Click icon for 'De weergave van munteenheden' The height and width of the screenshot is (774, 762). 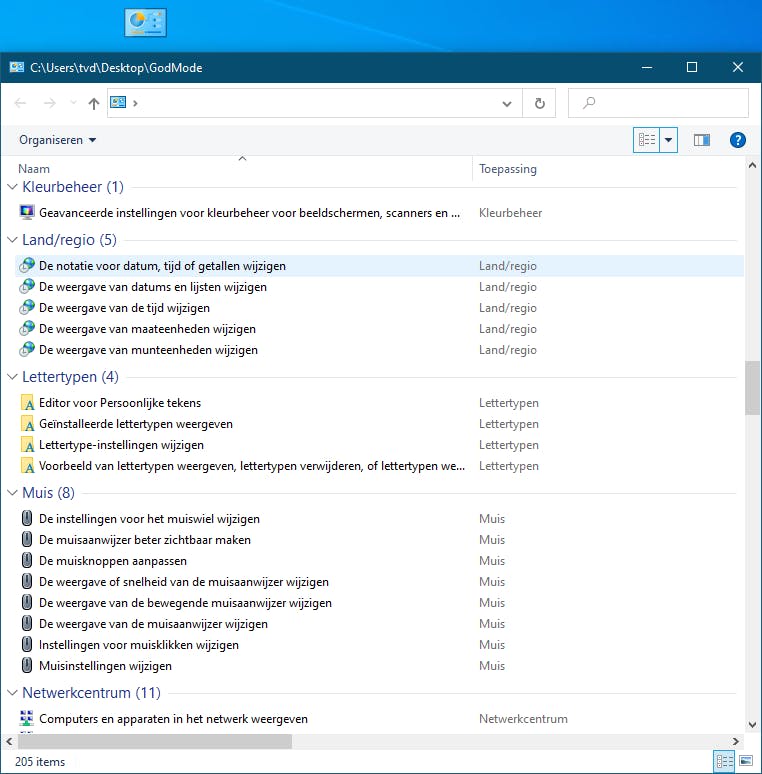[27, 349]
